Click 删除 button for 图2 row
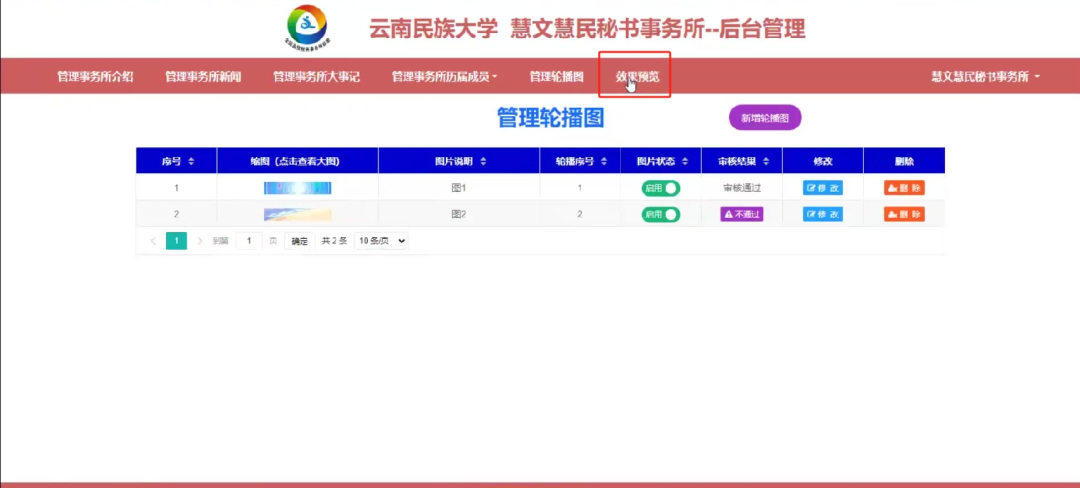 pos(904,214)
